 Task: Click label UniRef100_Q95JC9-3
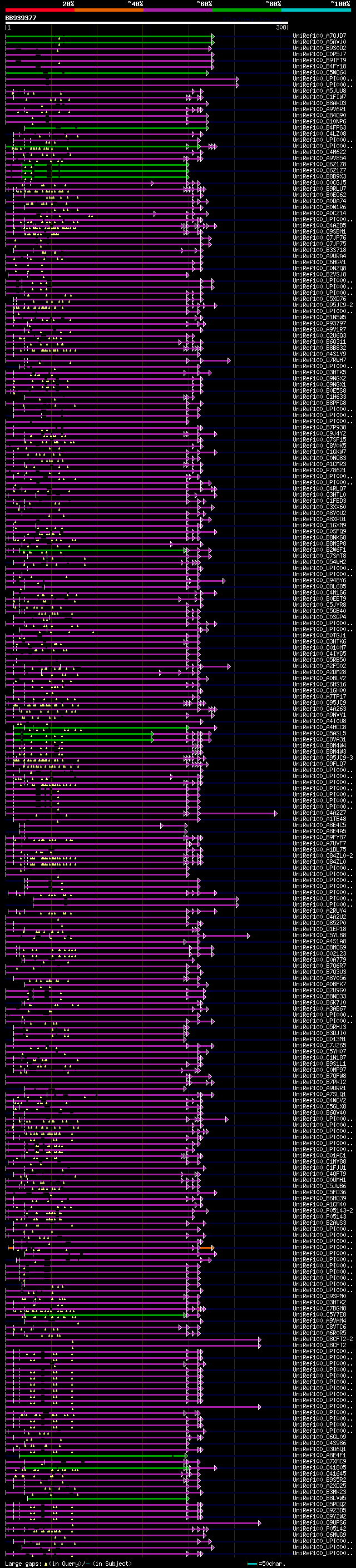[x=322, y=758]
